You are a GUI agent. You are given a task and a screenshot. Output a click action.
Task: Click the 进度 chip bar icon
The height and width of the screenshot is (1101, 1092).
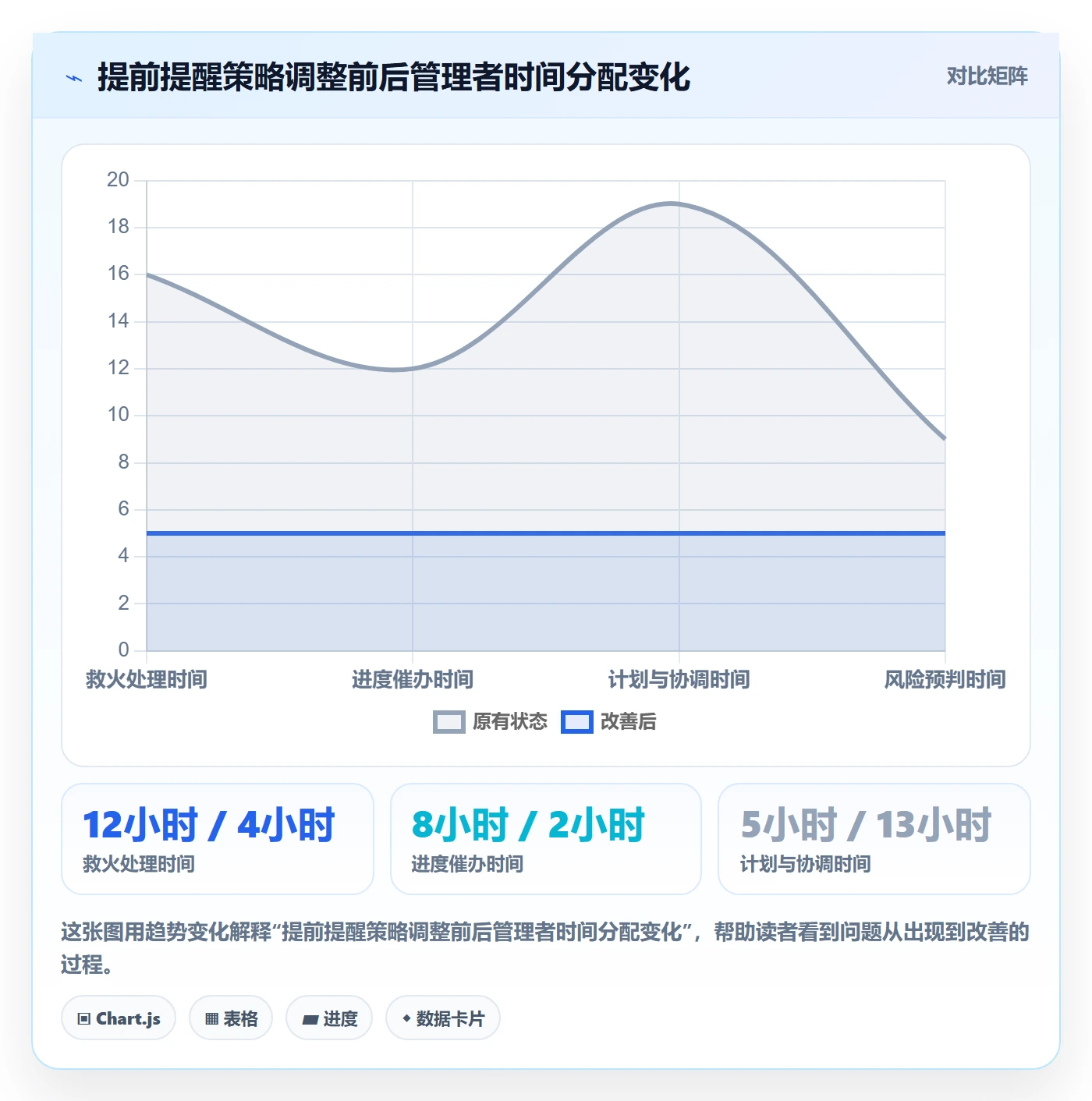[x=310, y=1019]
